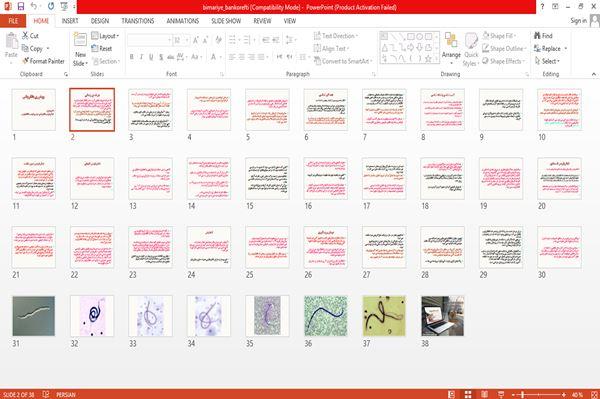Open the Text Direction dropdown

(x=336, y=36)
